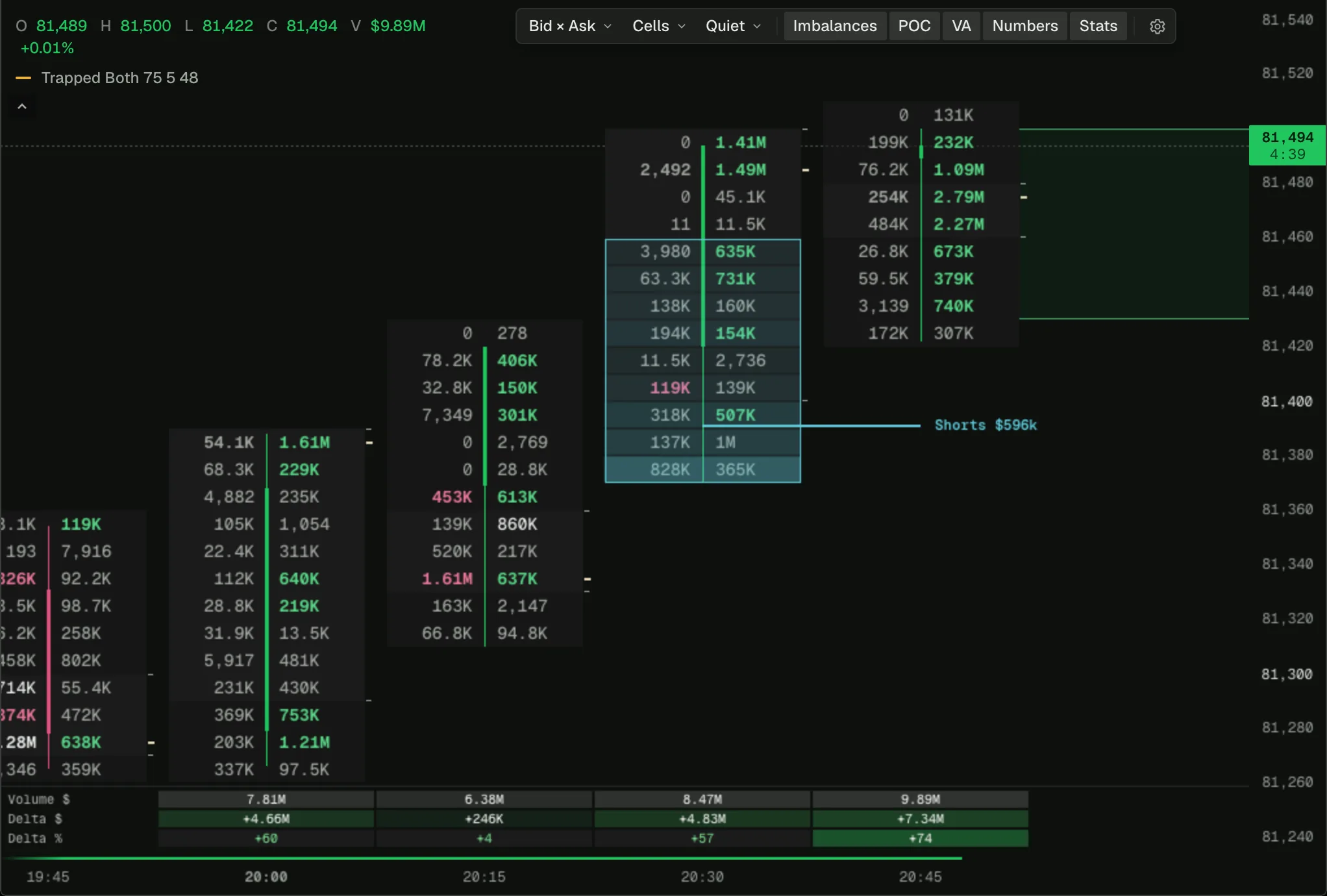Image resolution: width=1327 pixels, height=896 pixels.
Task: Click the 20:30 time axis label
Action: pyautogui.click(x=702, y=877)
